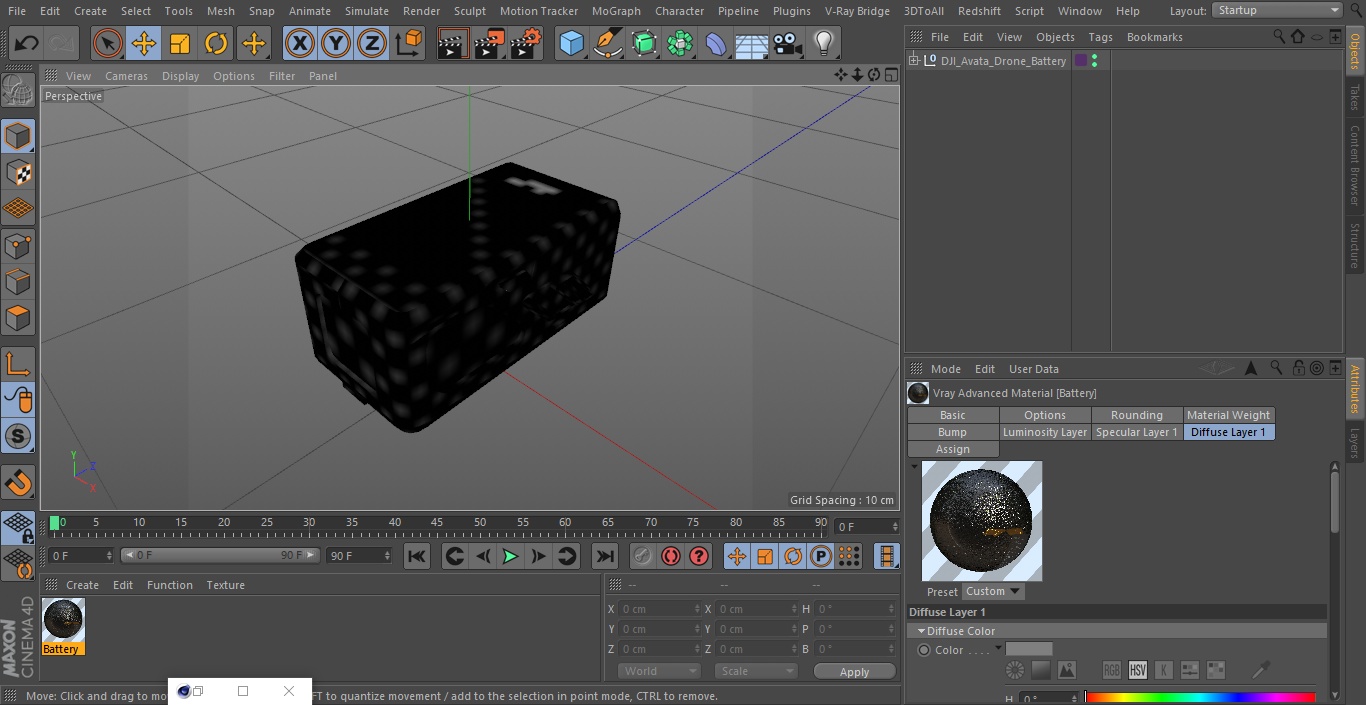Open the MoGraph menu
Viewport: 1366px width, 705px height.
coord(616,11)
